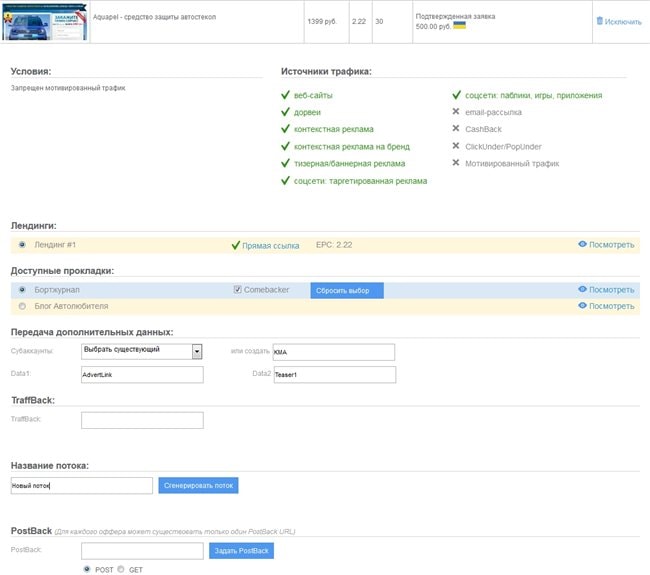
Task: Select the Лендинг #1 radio button
Action: click(23, 245)
